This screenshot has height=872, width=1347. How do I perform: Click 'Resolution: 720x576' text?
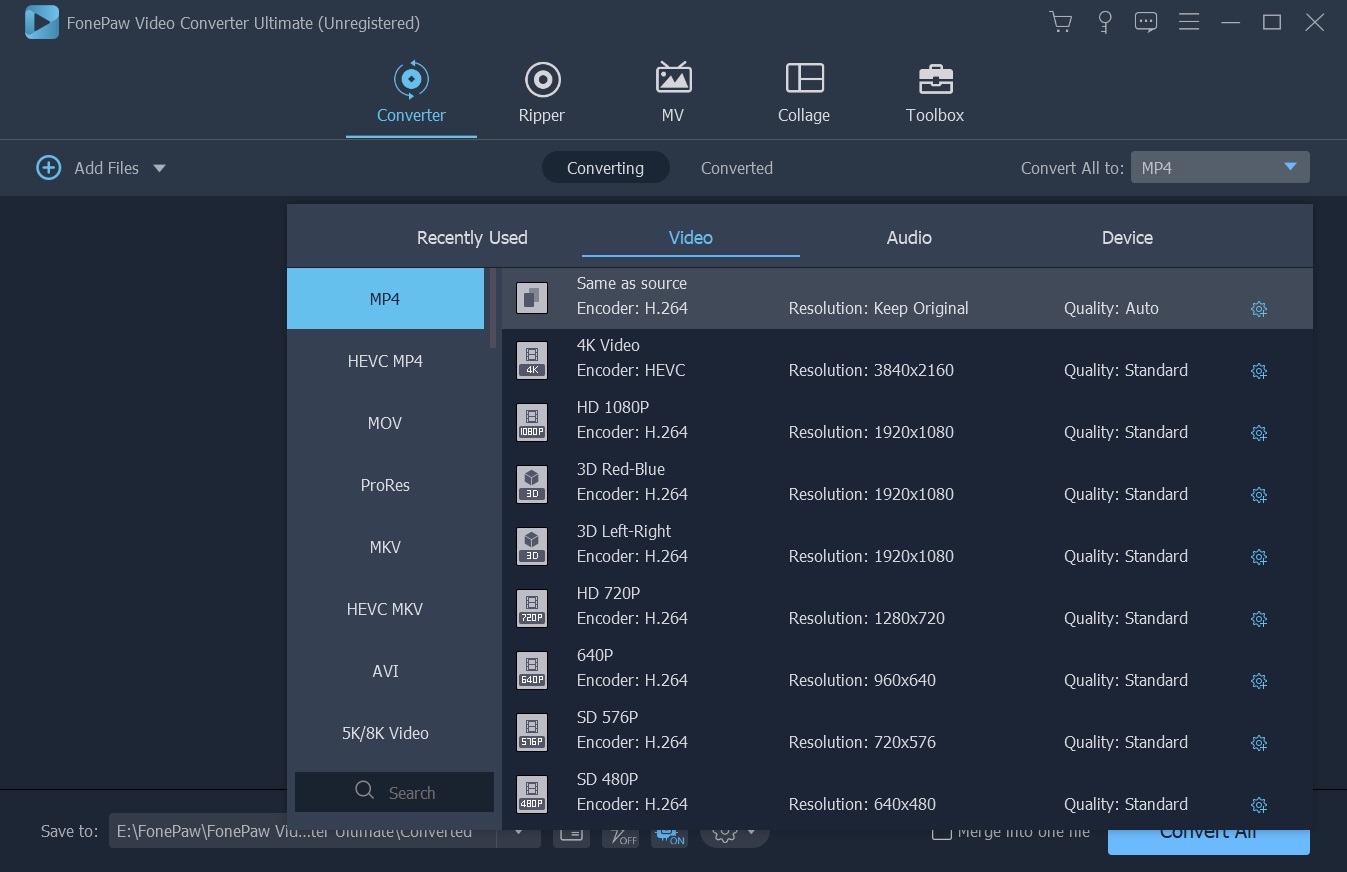coord(862,742)
